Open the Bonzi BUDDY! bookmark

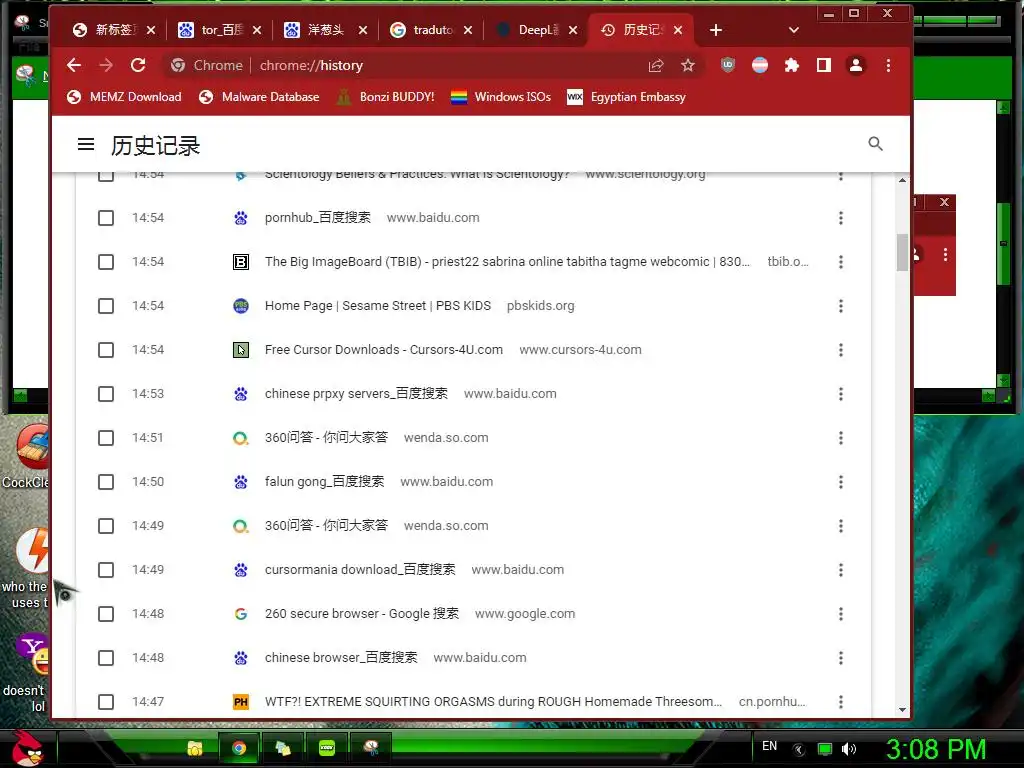[385, 97]
